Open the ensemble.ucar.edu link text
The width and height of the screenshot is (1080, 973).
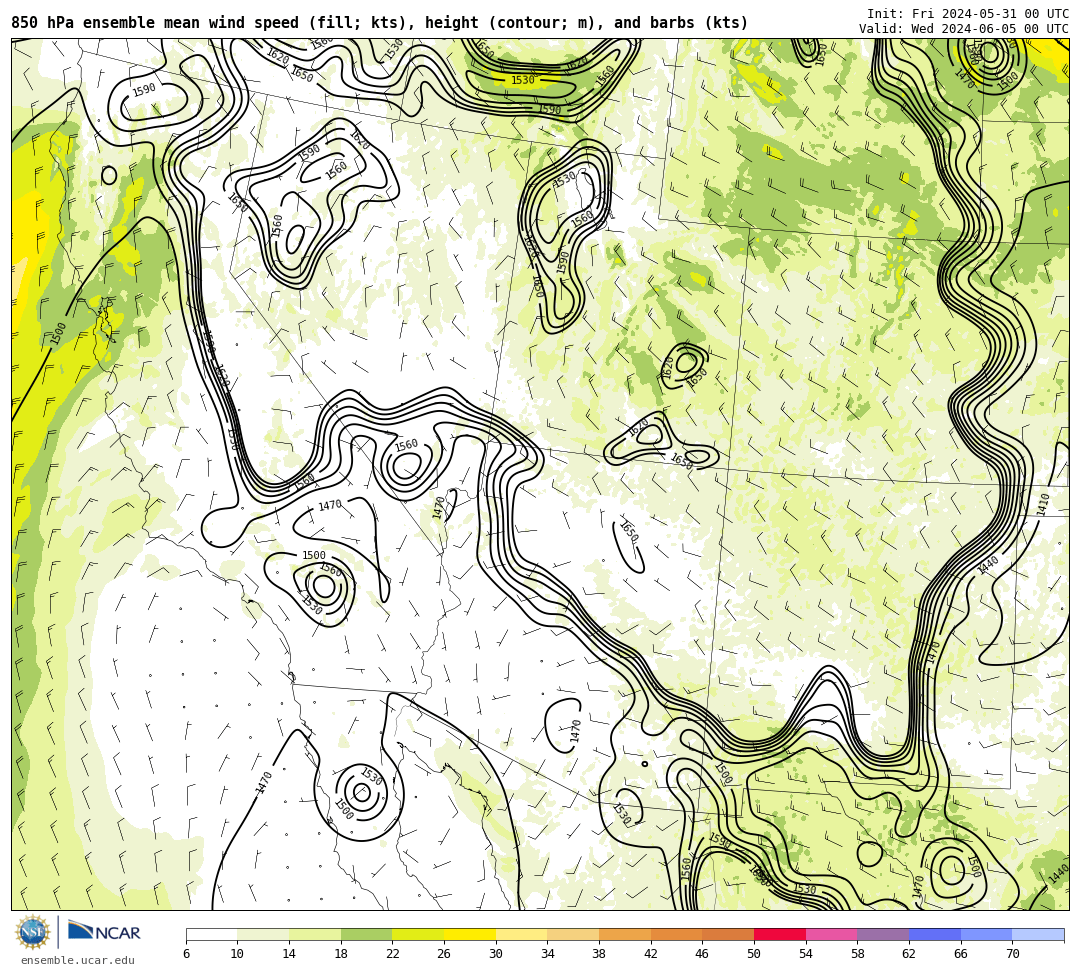click(x=78, y=960)
